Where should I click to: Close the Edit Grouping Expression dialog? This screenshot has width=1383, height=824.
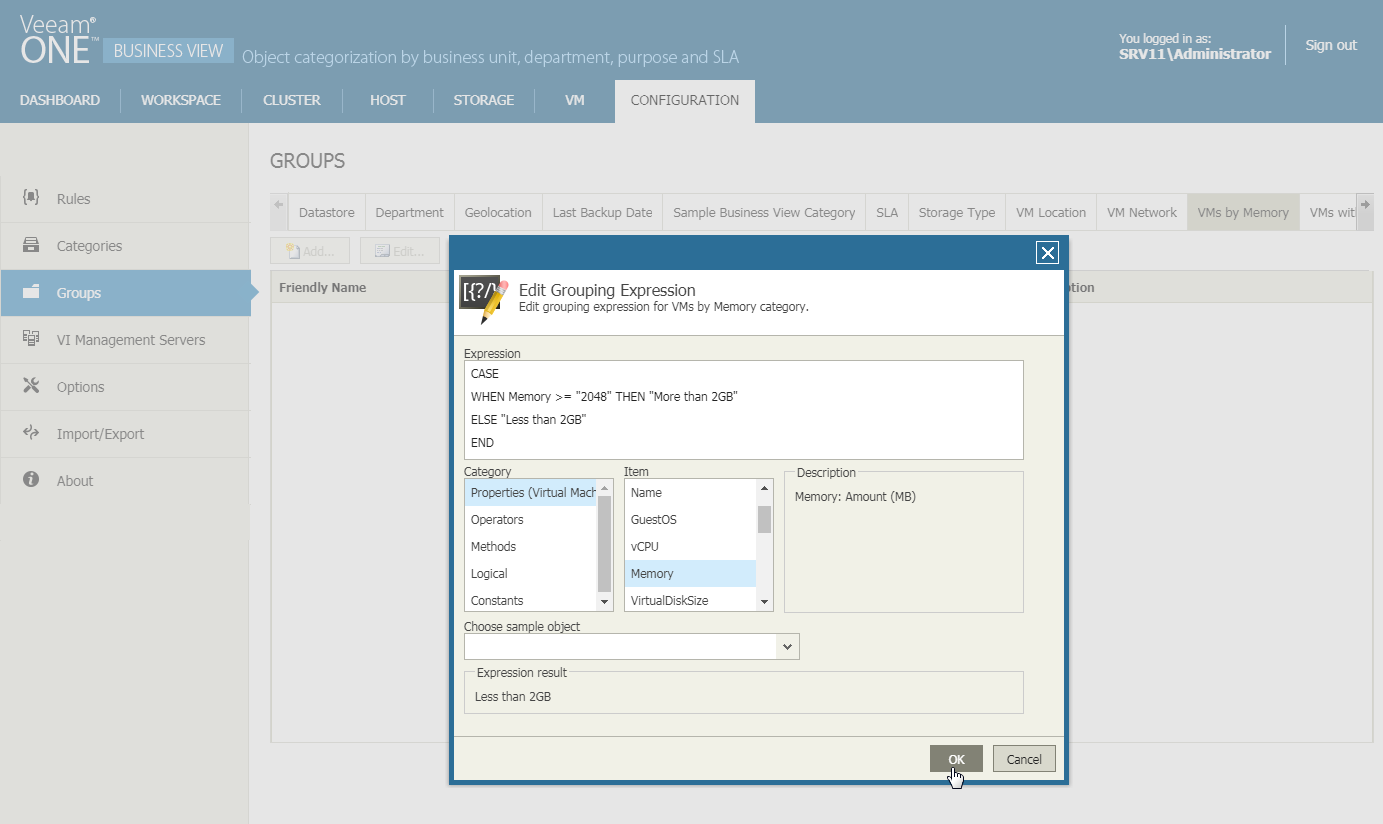[x=1047, y=253]
